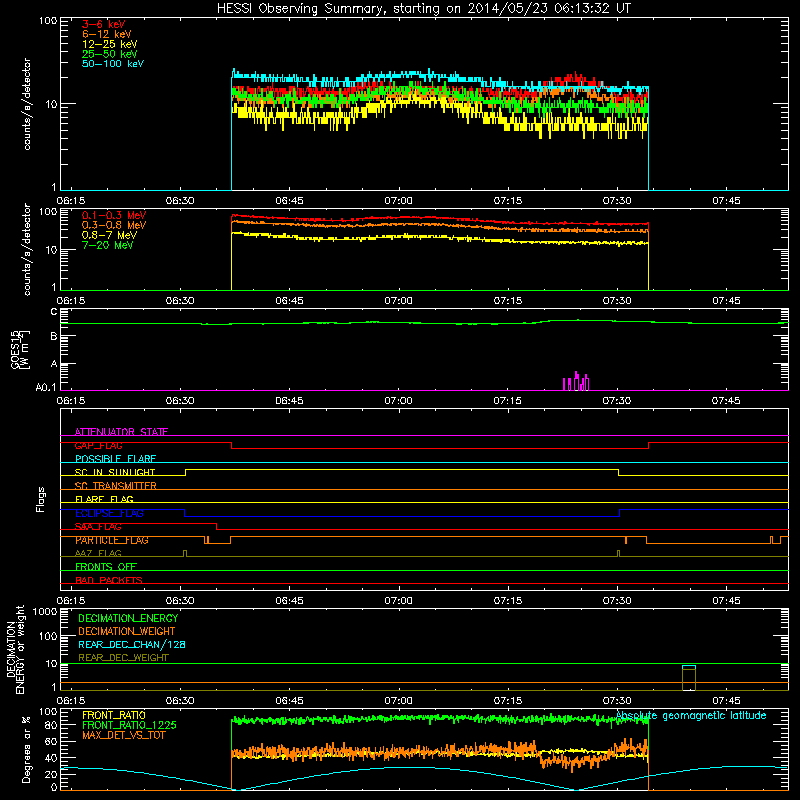The width and height of the screenshot is (800, 800).
Task: Click the ATTENUATOR_STATE flag label
Action: click(x=121, y=432)
